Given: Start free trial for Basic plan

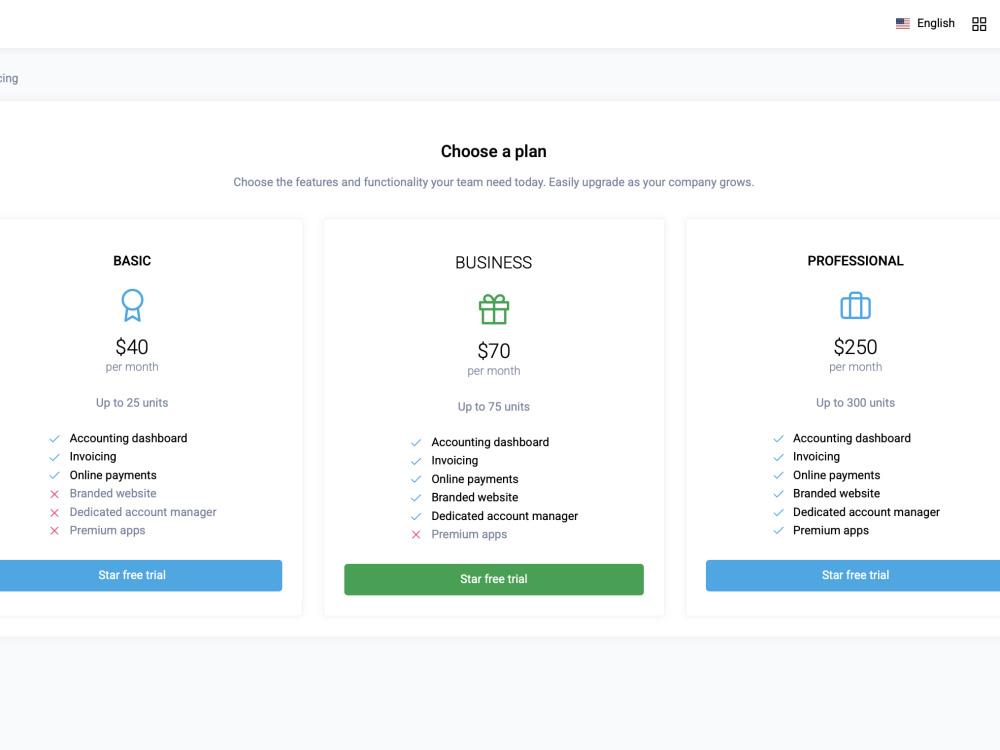Looking at the screenshot, I should tap(132, 575).
